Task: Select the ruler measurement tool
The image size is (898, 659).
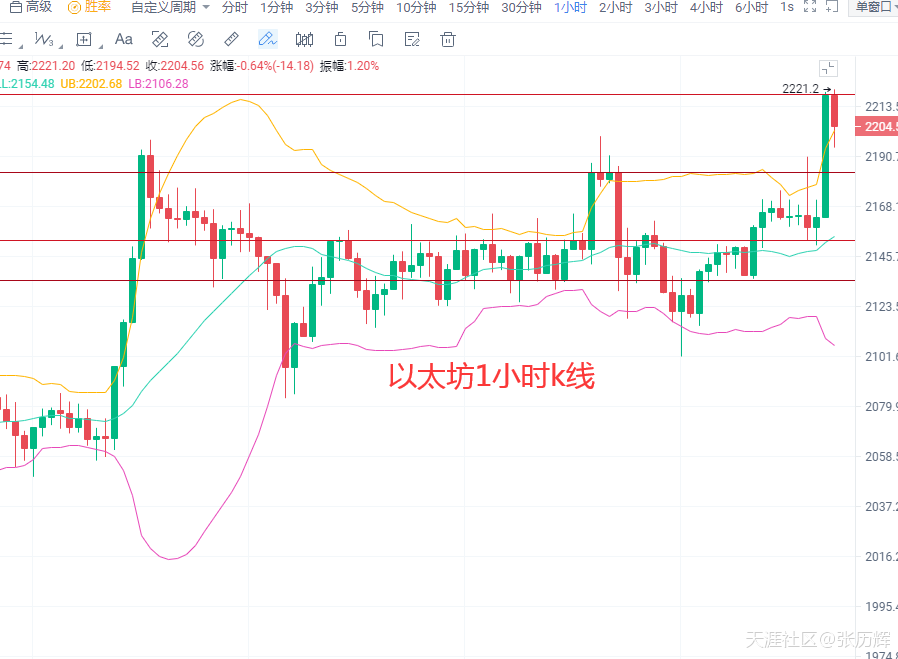Action: coord(231,40)
